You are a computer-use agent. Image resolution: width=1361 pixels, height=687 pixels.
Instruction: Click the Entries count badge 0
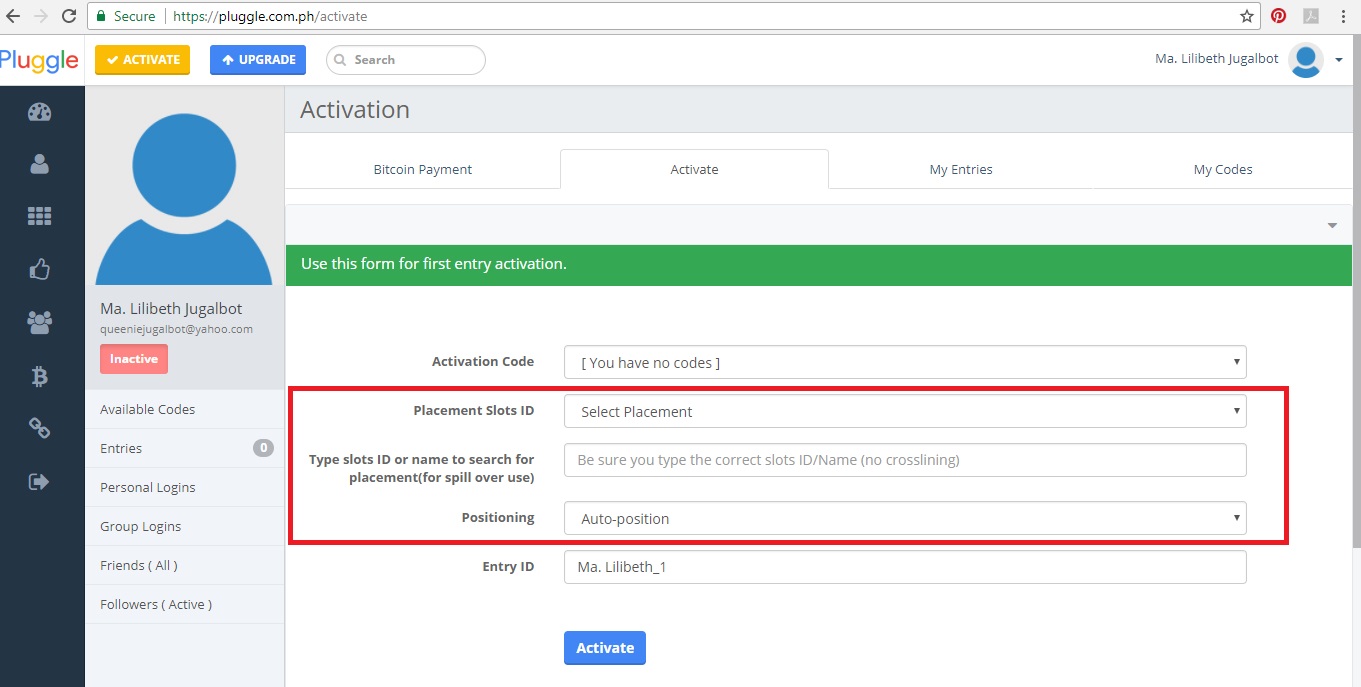[x=263, y=448]
